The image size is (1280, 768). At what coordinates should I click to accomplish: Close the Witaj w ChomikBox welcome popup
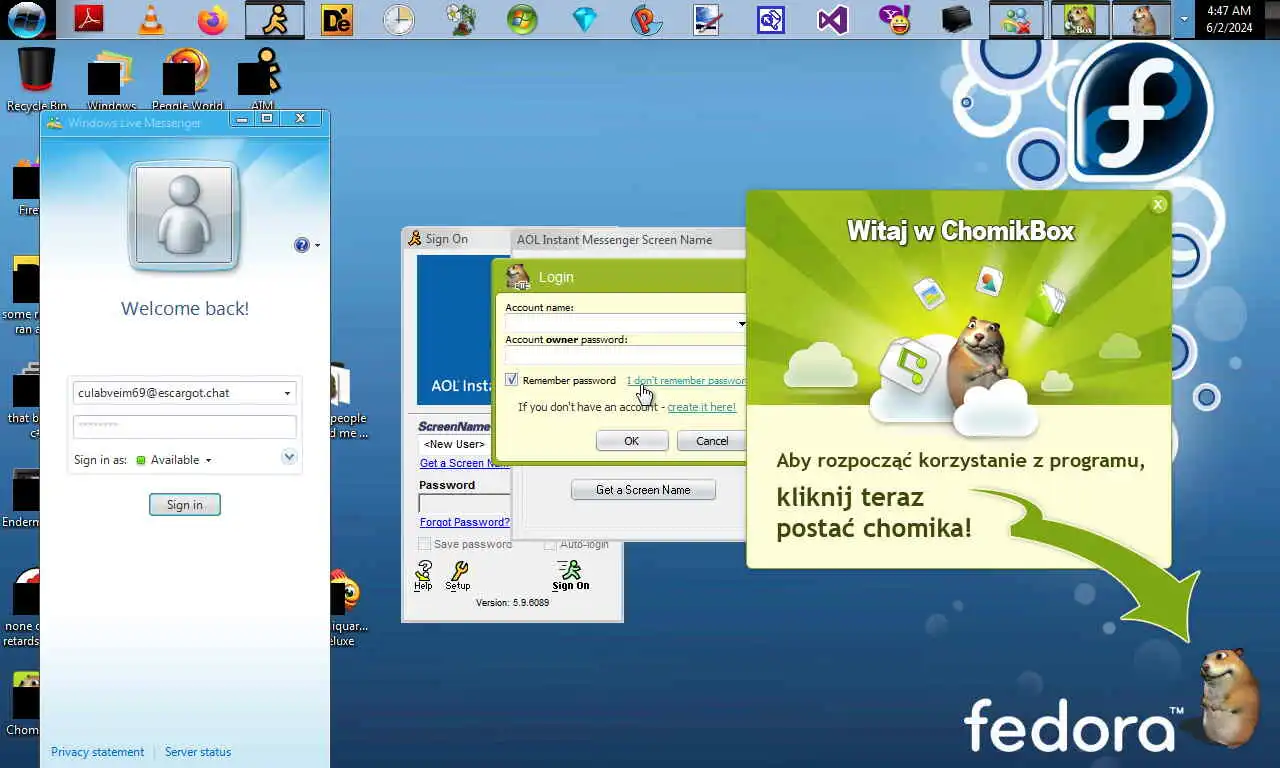pos(1158,204)
